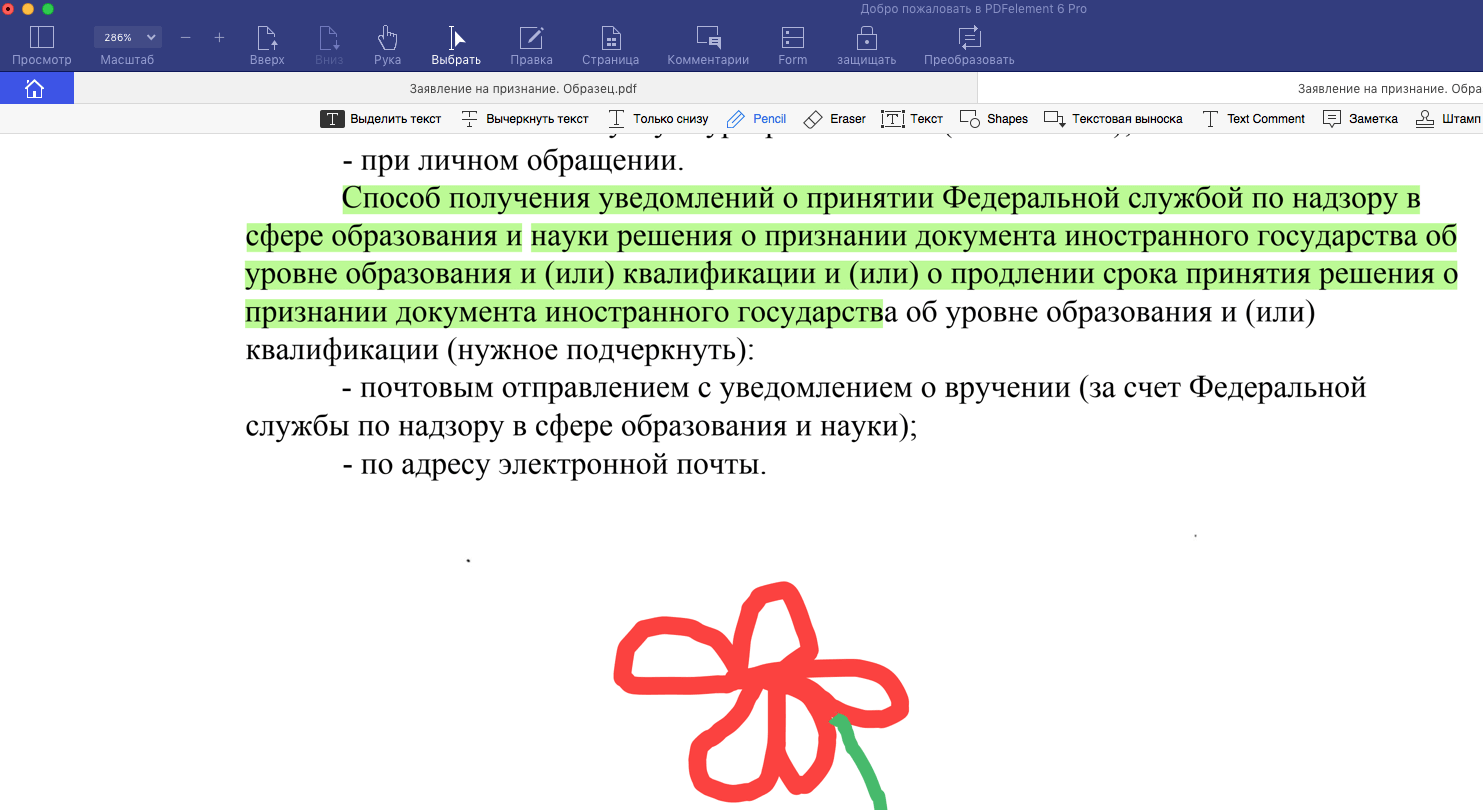The image size is (1483, 810).
Task: Open the Form tools
Action: click(x=791, y=44)
